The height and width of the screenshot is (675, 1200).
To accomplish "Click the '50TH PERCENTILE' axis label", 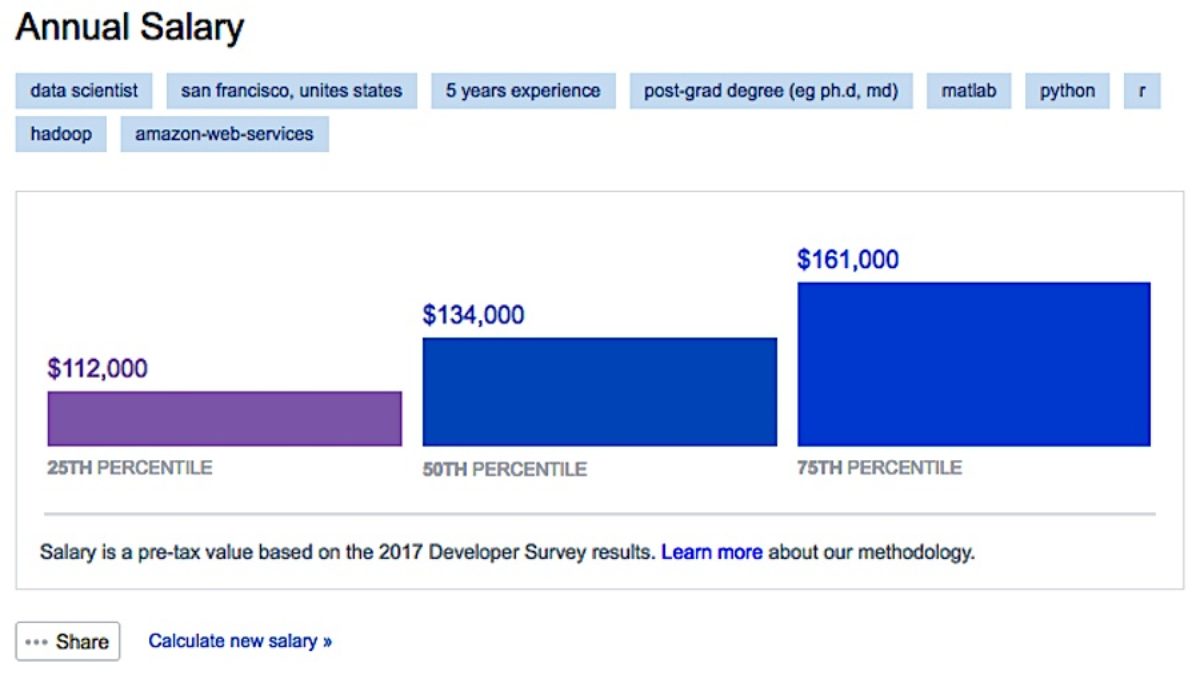I will [x=504, y=468].
